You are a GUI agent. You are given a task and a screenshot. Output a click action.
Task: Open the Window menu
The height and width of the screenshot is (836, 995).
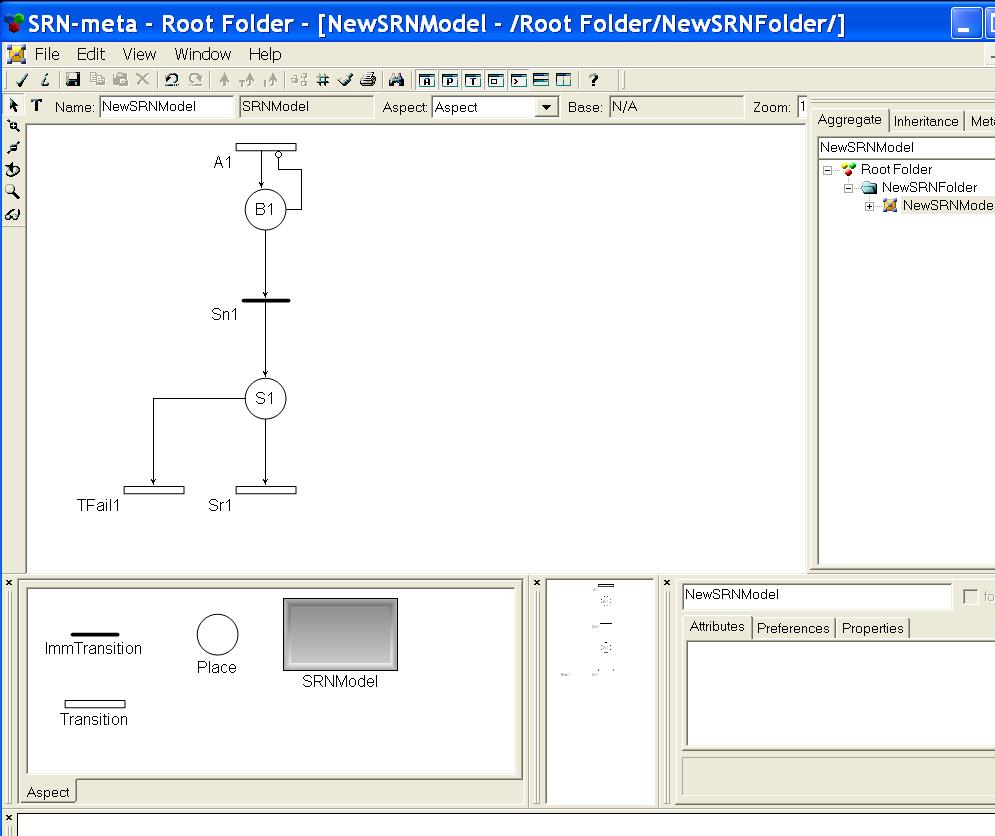[x=202, y=54]
